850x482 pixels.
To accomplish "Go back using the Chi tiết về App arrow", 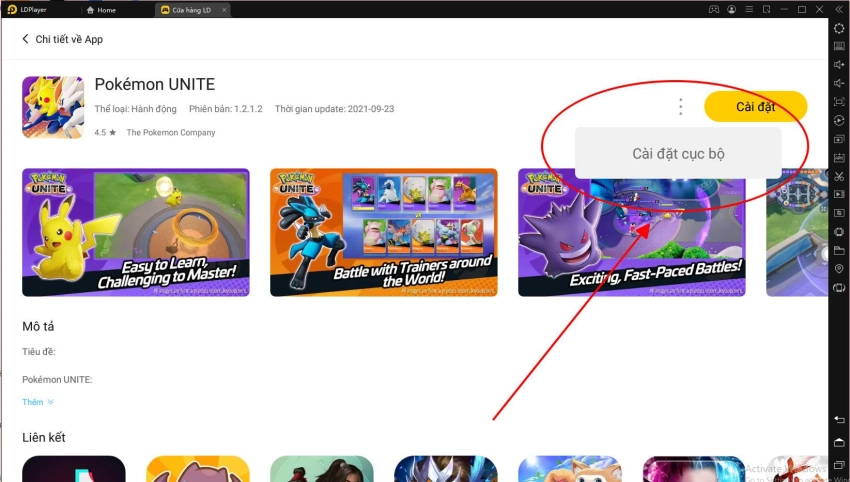I will pyautogui.click(x=25, y=39).
